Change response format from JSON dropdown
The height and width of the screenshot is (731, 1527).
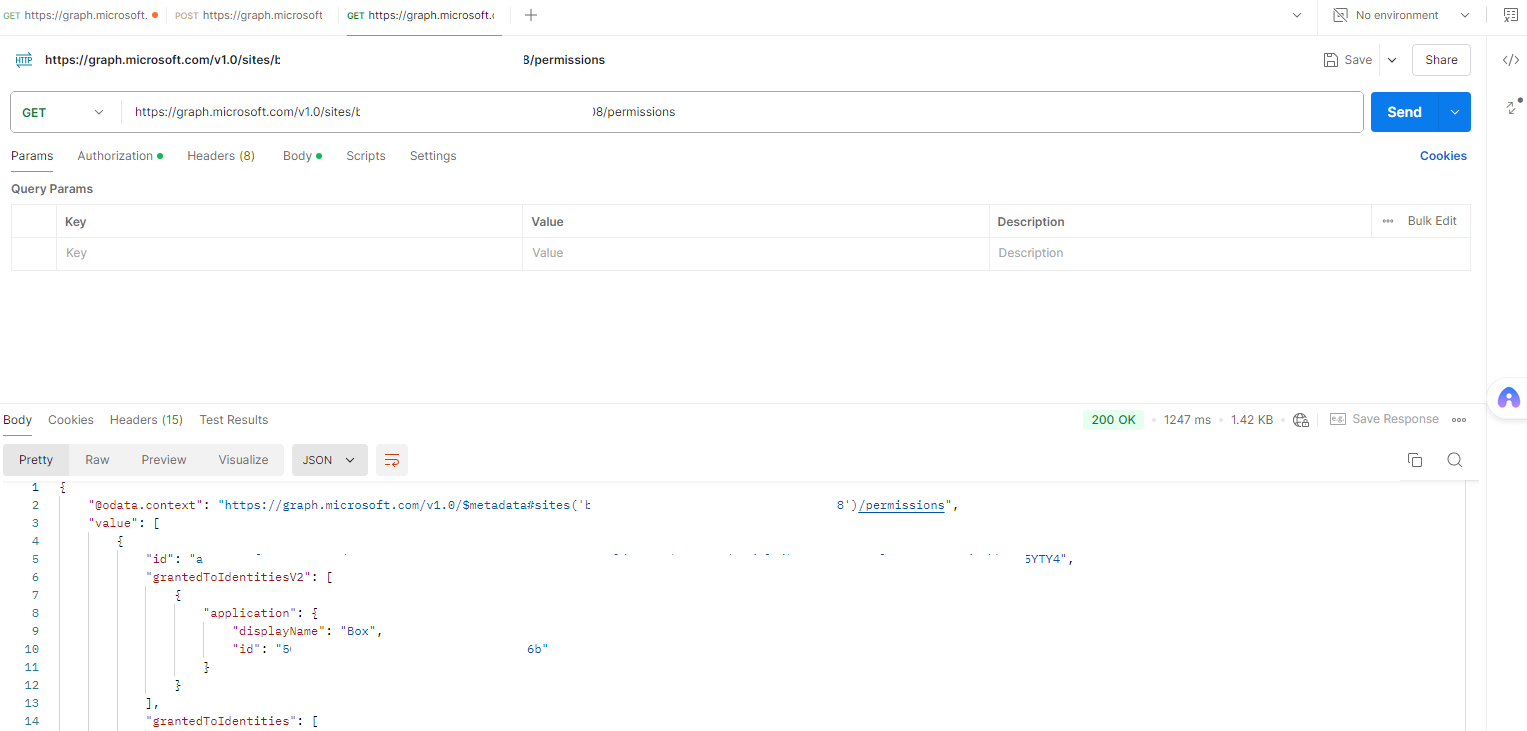click(329, 459)
